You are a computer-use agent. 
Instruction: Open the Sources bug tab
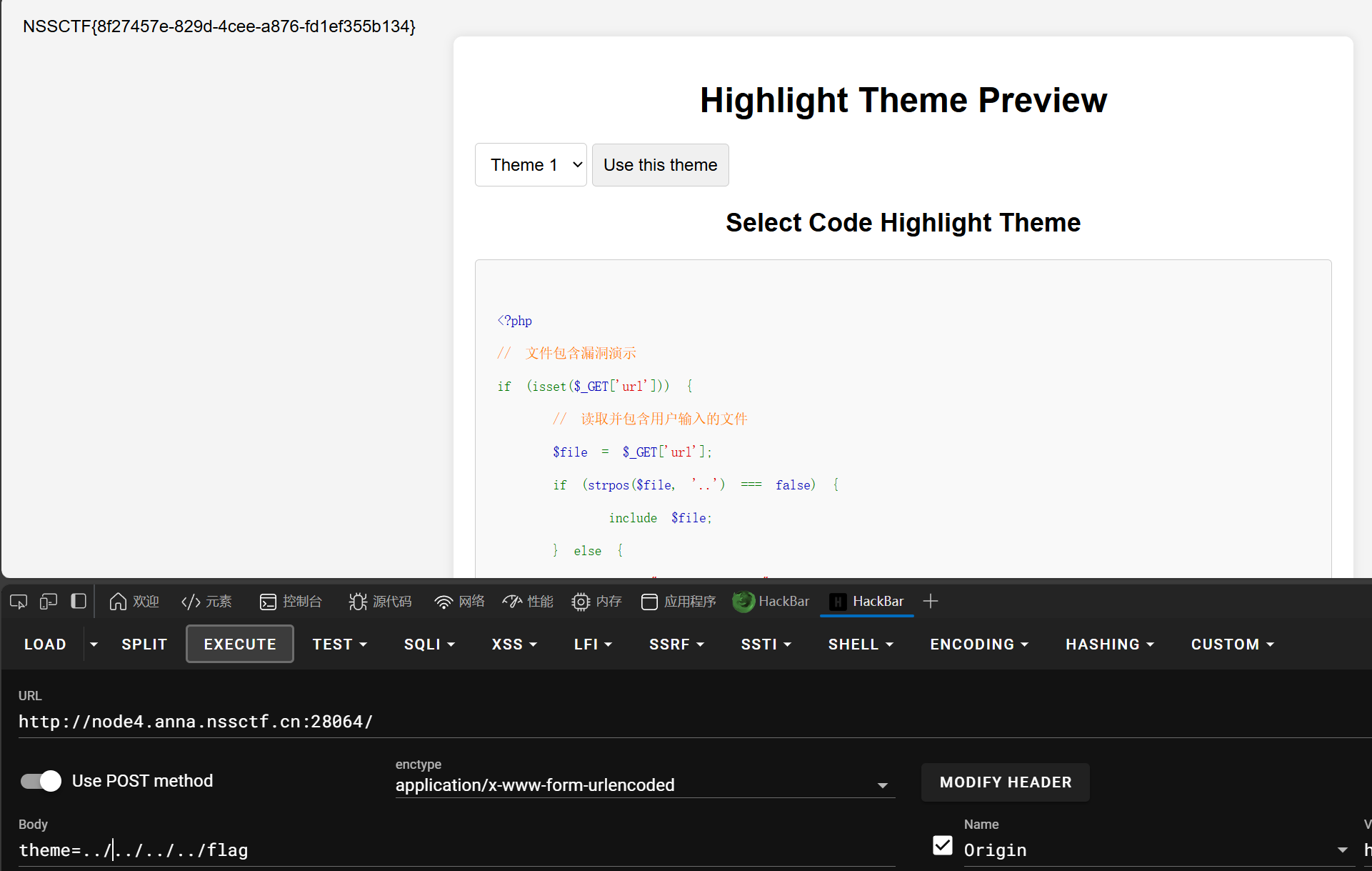(x=380, y=602)
